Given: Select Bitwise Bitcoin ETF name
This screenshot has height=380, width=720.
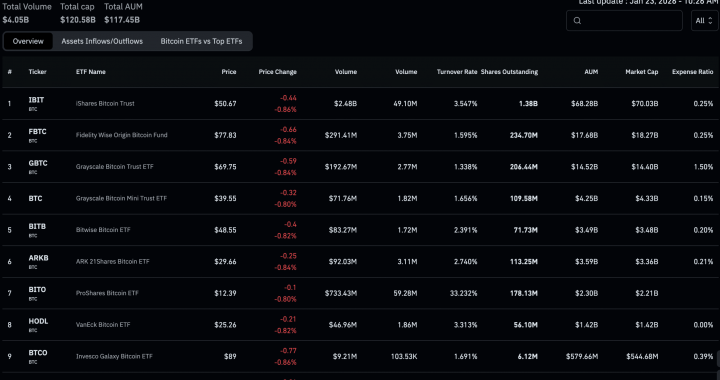Looking at the screenshot, I should [103, 229].
